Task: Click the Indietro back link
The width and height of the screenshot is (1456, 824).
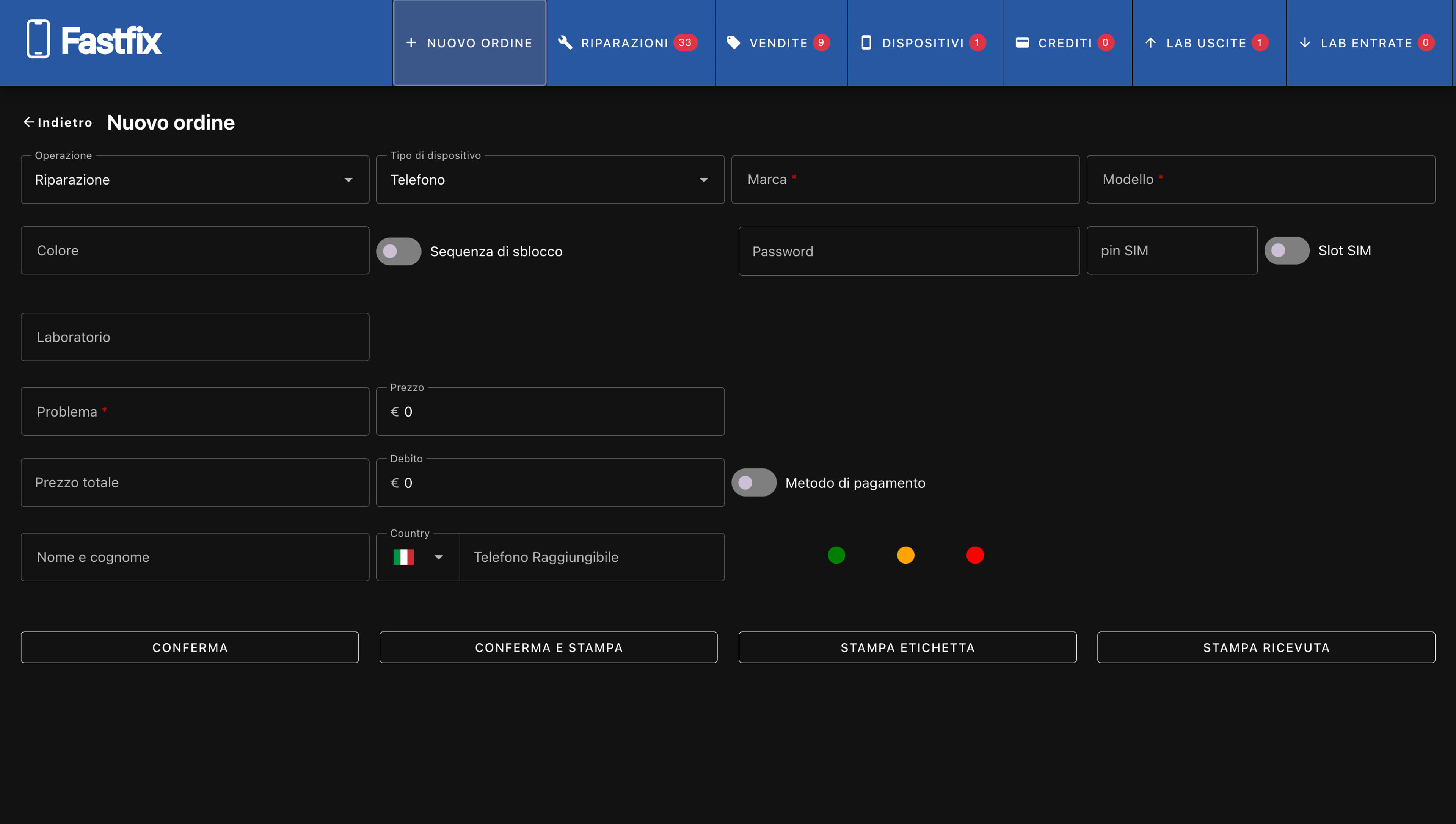Action: click(58, 122)
